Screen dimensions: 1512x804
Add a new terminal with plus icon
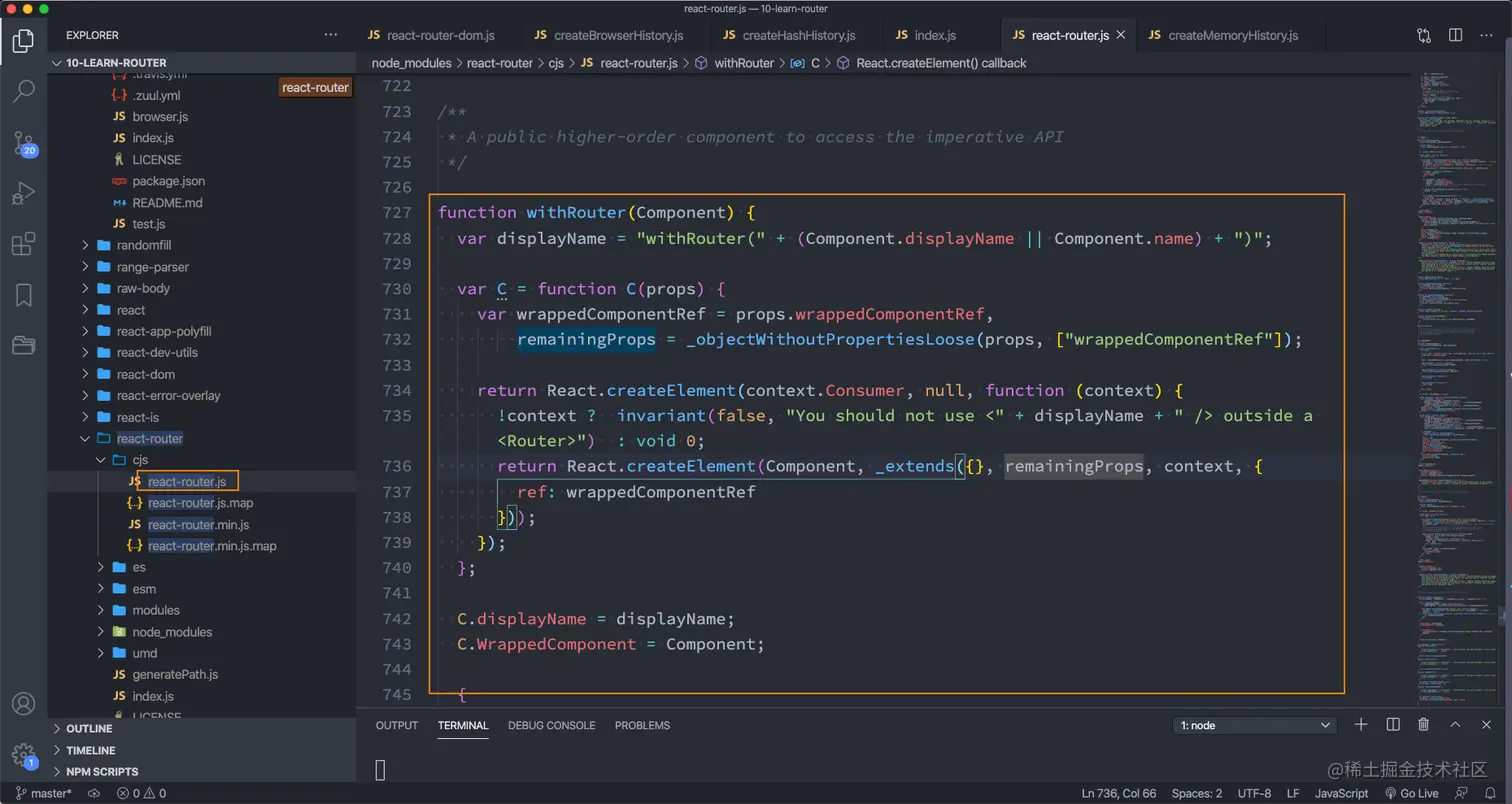(1361, 725)
